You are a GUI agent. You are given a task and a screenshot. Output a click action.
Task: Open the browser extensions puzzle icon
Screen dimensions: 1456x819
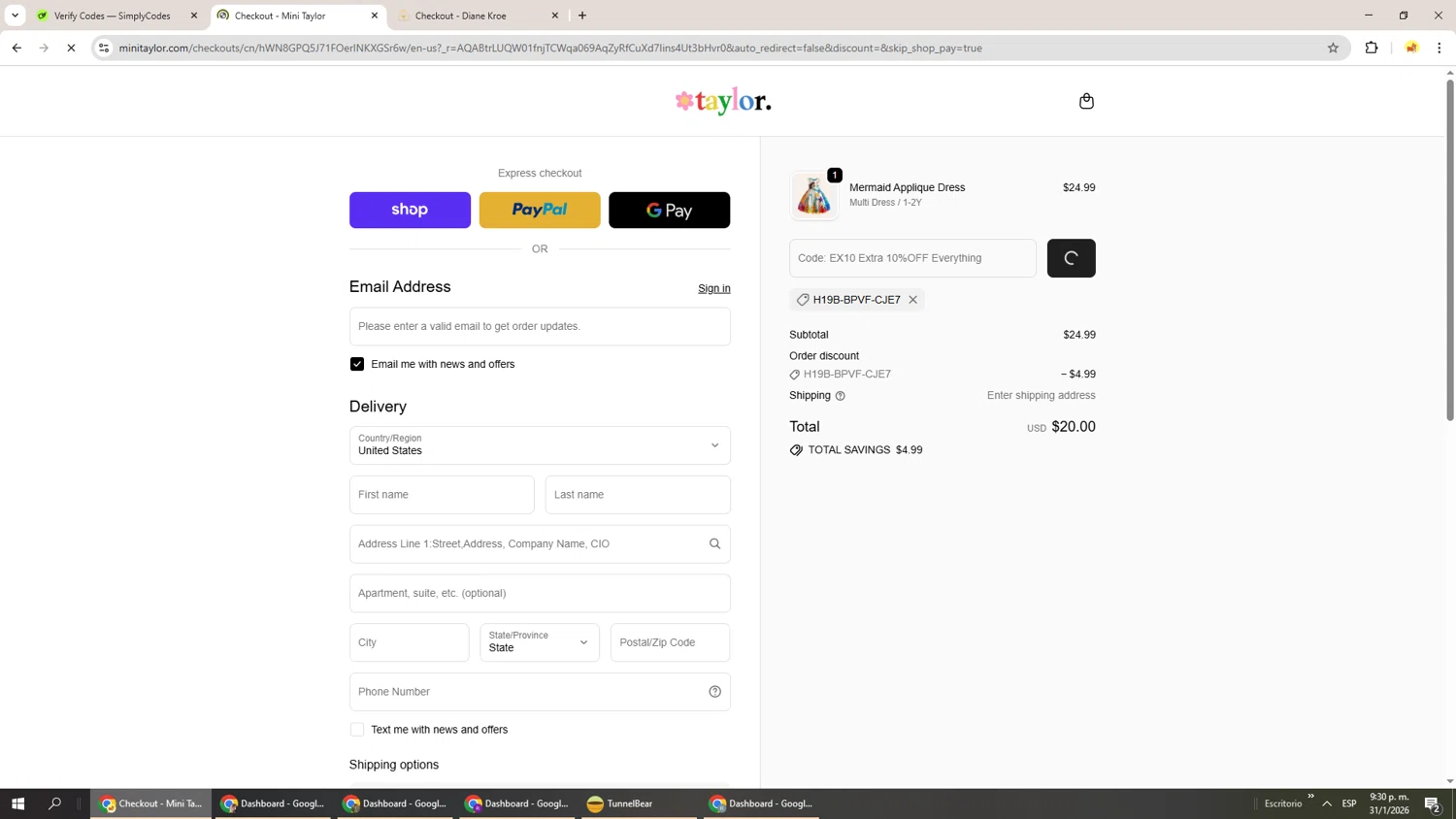click(1372, 48)
